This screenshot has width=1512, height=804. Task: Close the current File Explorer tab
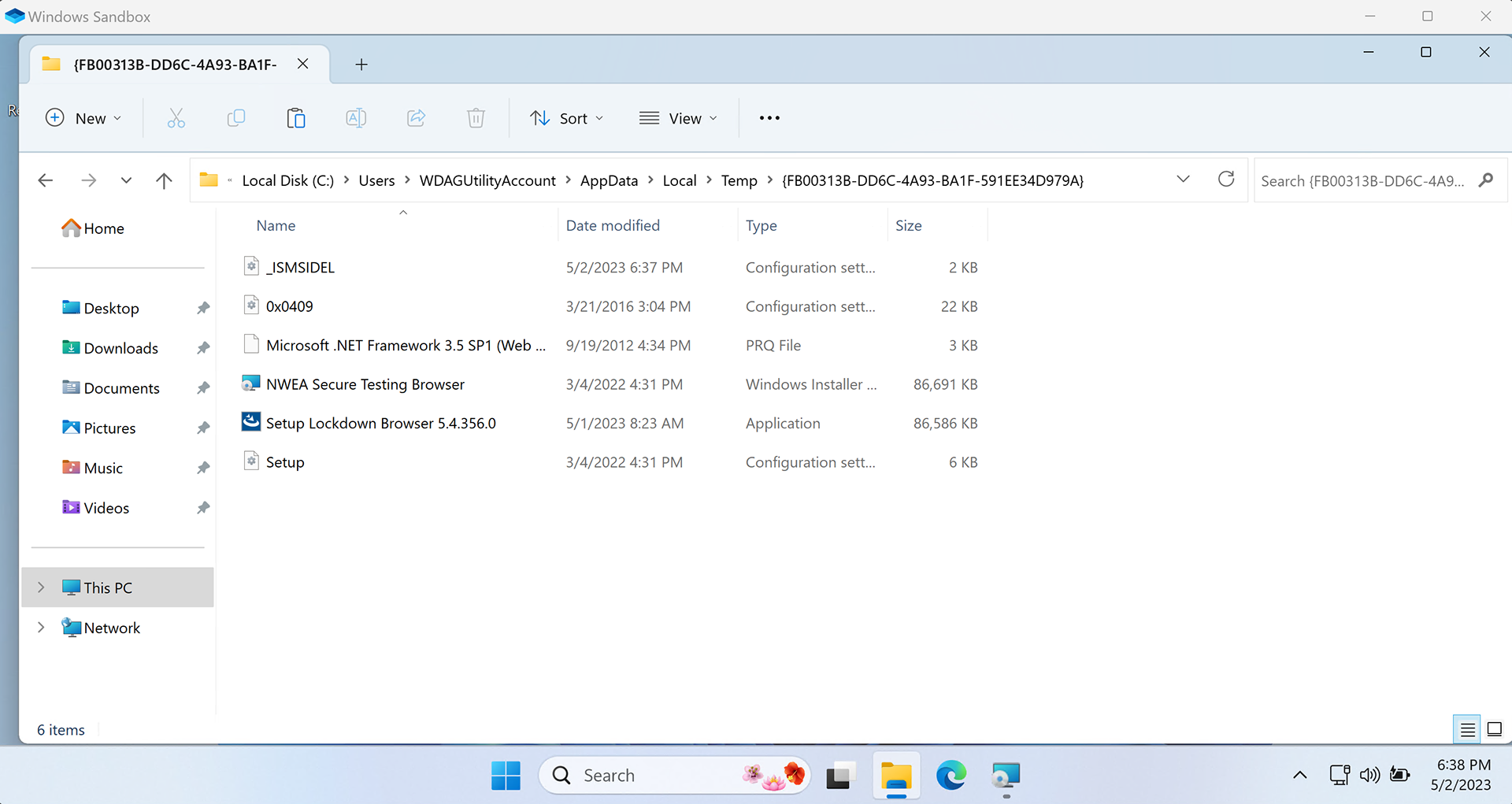(x=302, y=64)
